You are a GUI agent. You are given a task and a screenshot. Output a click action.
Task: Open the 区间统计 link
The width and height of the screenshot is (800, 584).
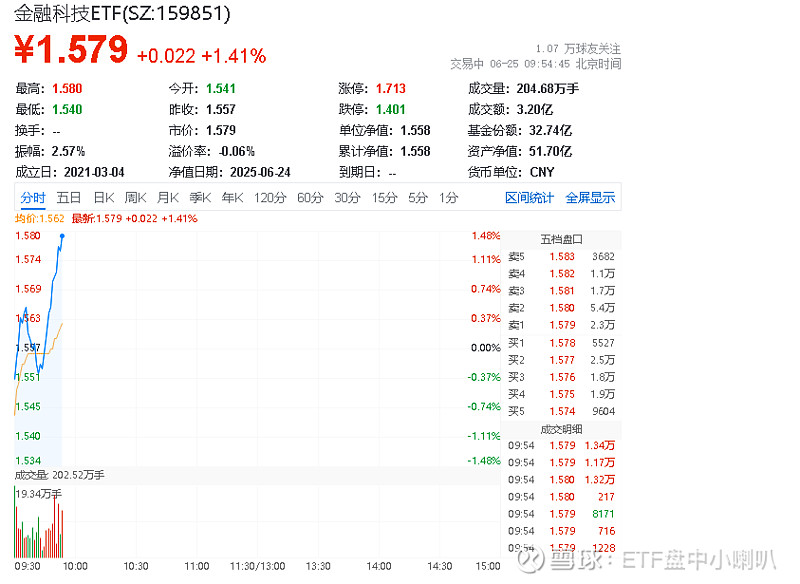[530, 197]
